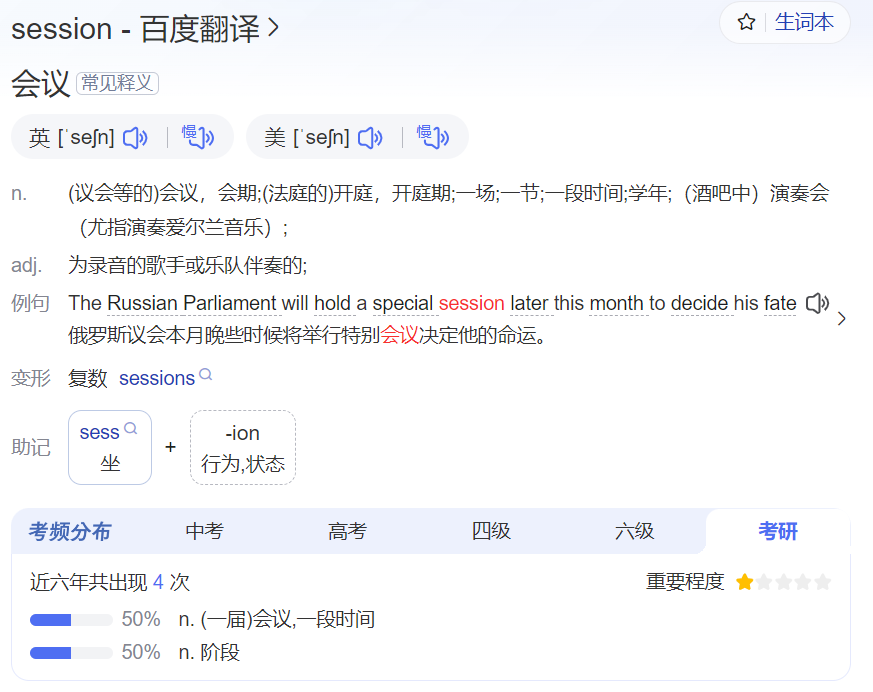Click the main translation 会议
This screenshot has width=873, height=692.
tap(40, 84)
